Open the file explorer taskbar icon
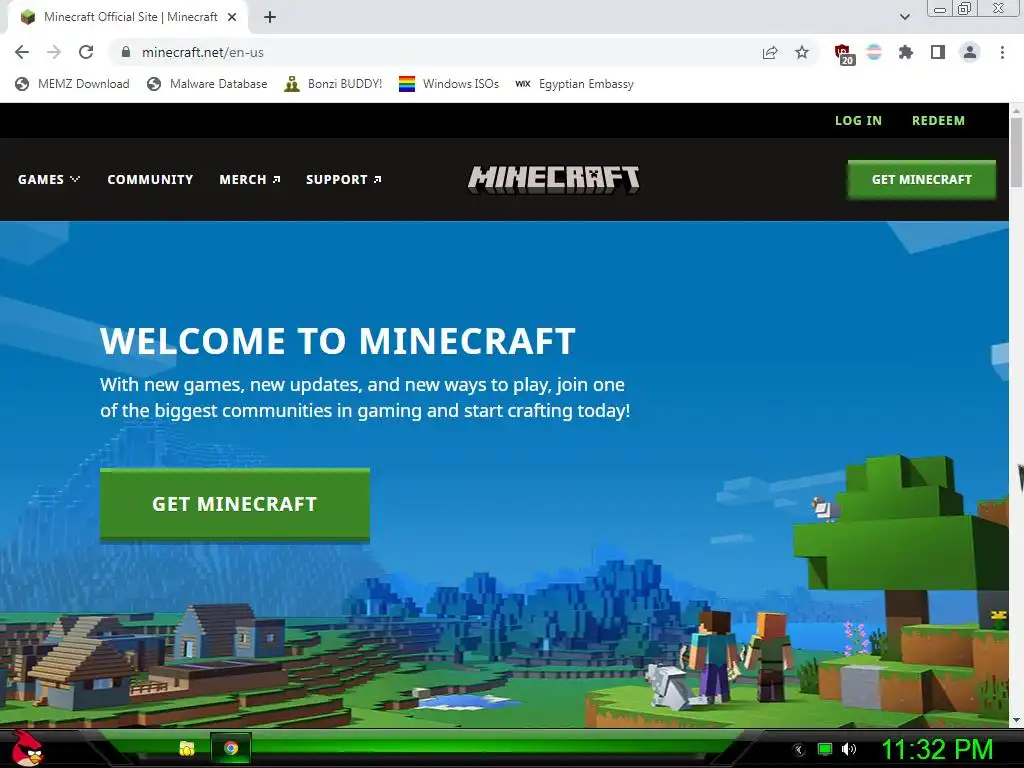The image size is (1024, 768). click(187, 748)
